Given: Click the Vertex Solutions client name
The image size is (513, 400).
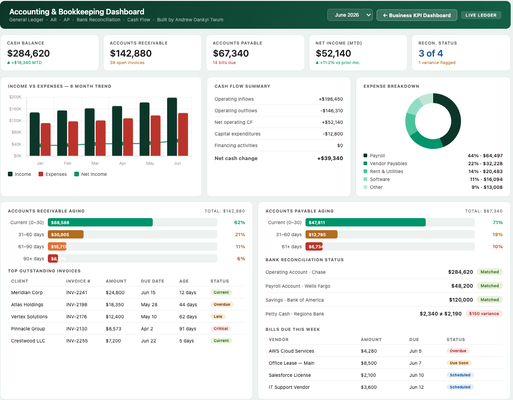Looking at the screenshot, I should [29, 316].
